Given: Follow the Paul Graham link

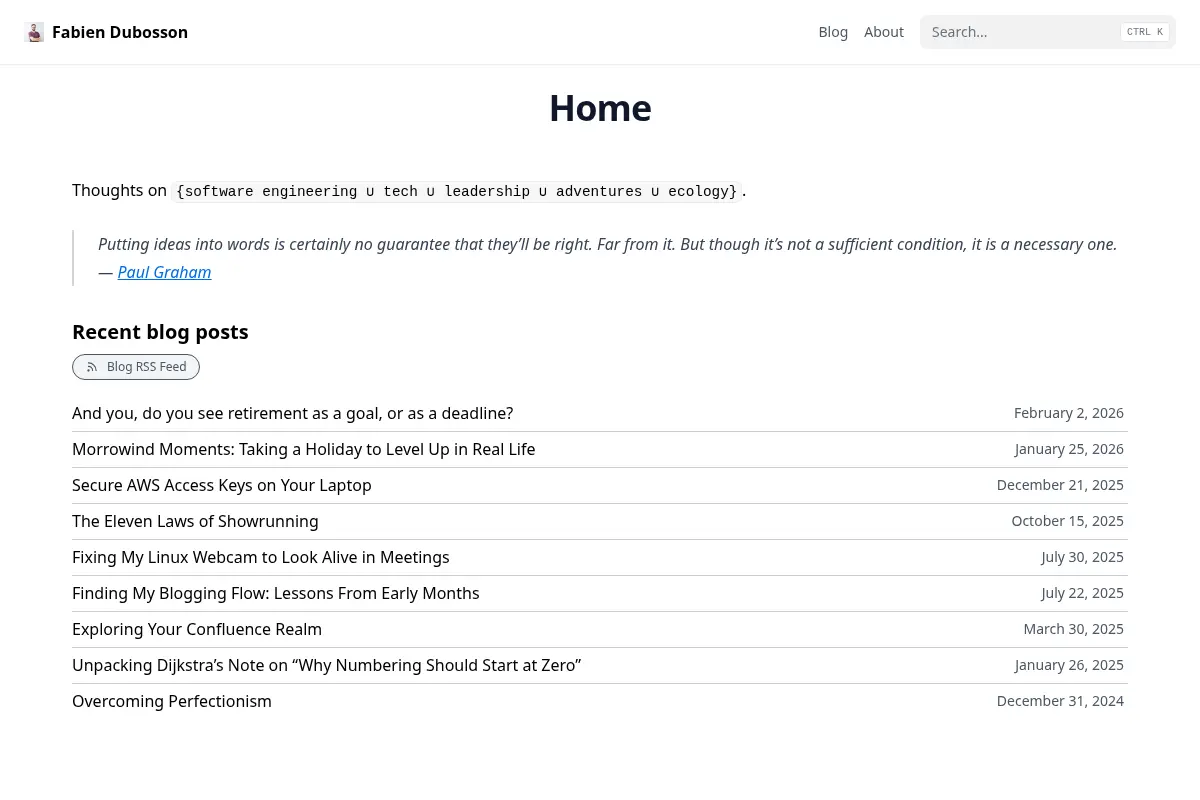Looking at the screenshot, I should click(x=164, y=272).
